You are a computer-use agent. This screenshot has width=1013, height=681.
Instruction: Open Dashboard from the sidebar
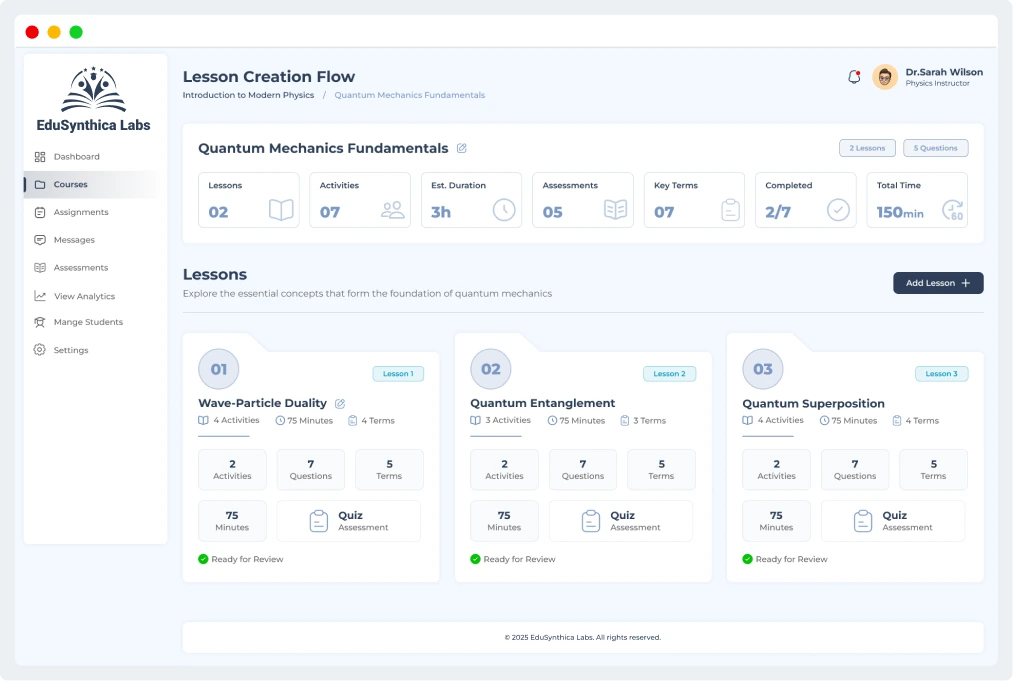76,157
